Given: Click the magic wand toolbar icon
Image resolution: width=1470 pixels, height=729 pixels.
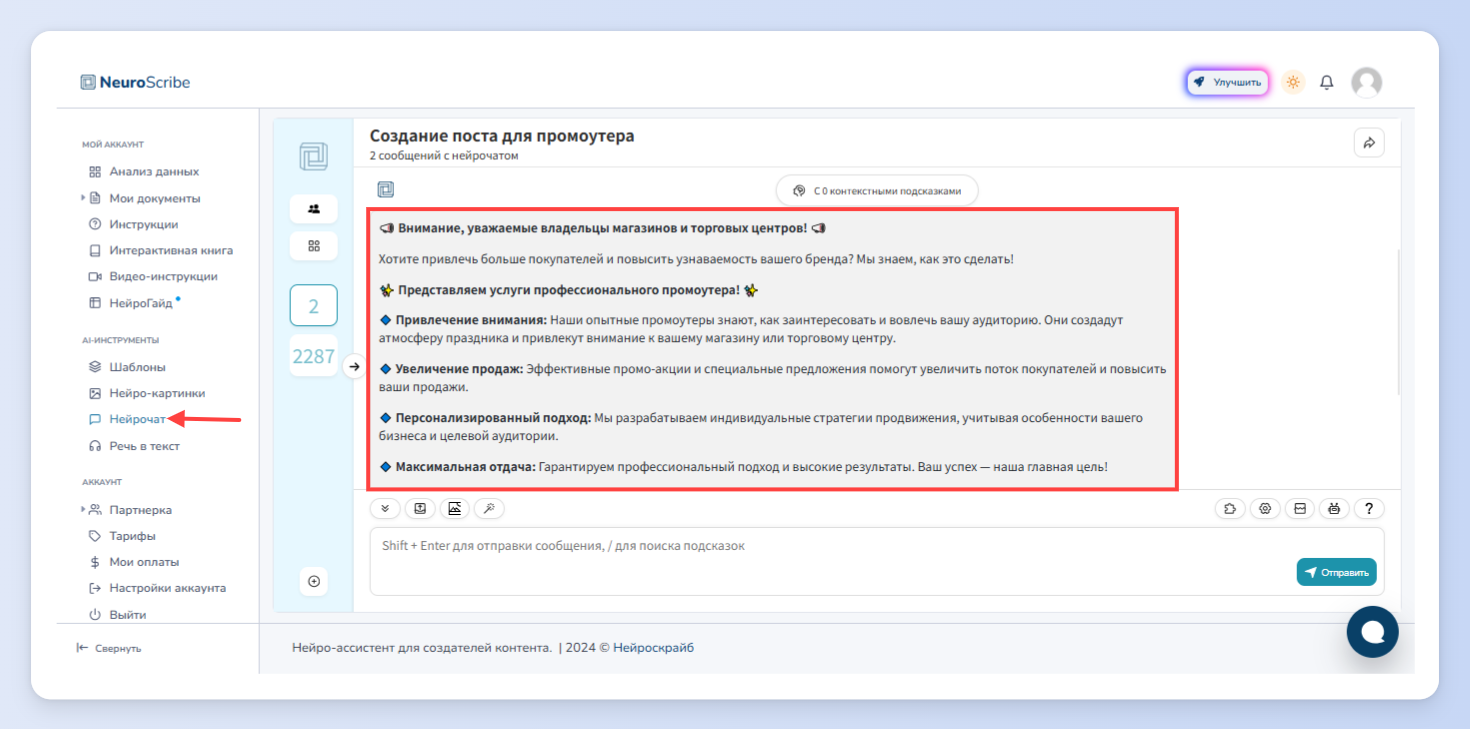Looking at the screenshot, I should click(x=489, y=508).
